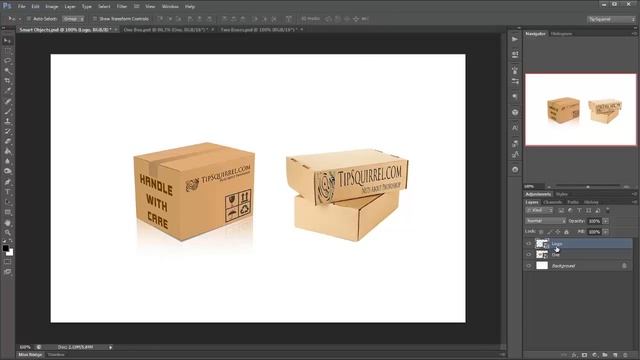Select the Pen tool
Screen dimensions: 640x360
(x=7, y=182)
